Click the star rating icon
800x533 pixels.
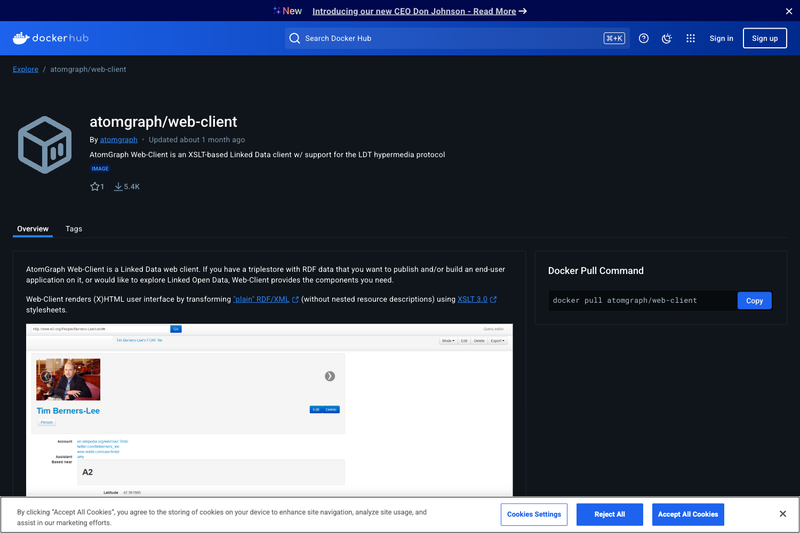95,187
